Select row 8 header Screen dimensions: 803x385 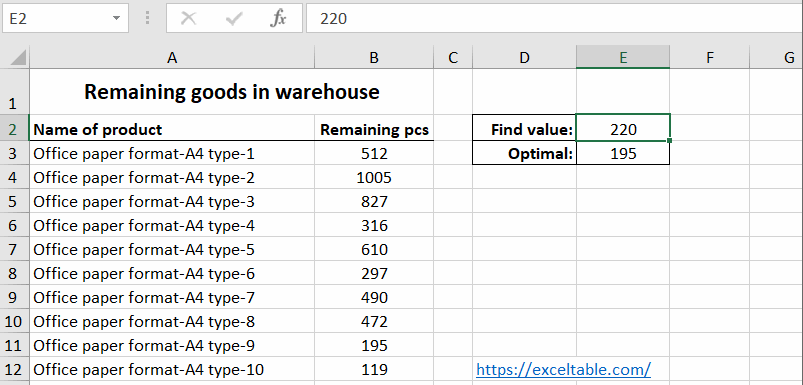coord(14,273)
